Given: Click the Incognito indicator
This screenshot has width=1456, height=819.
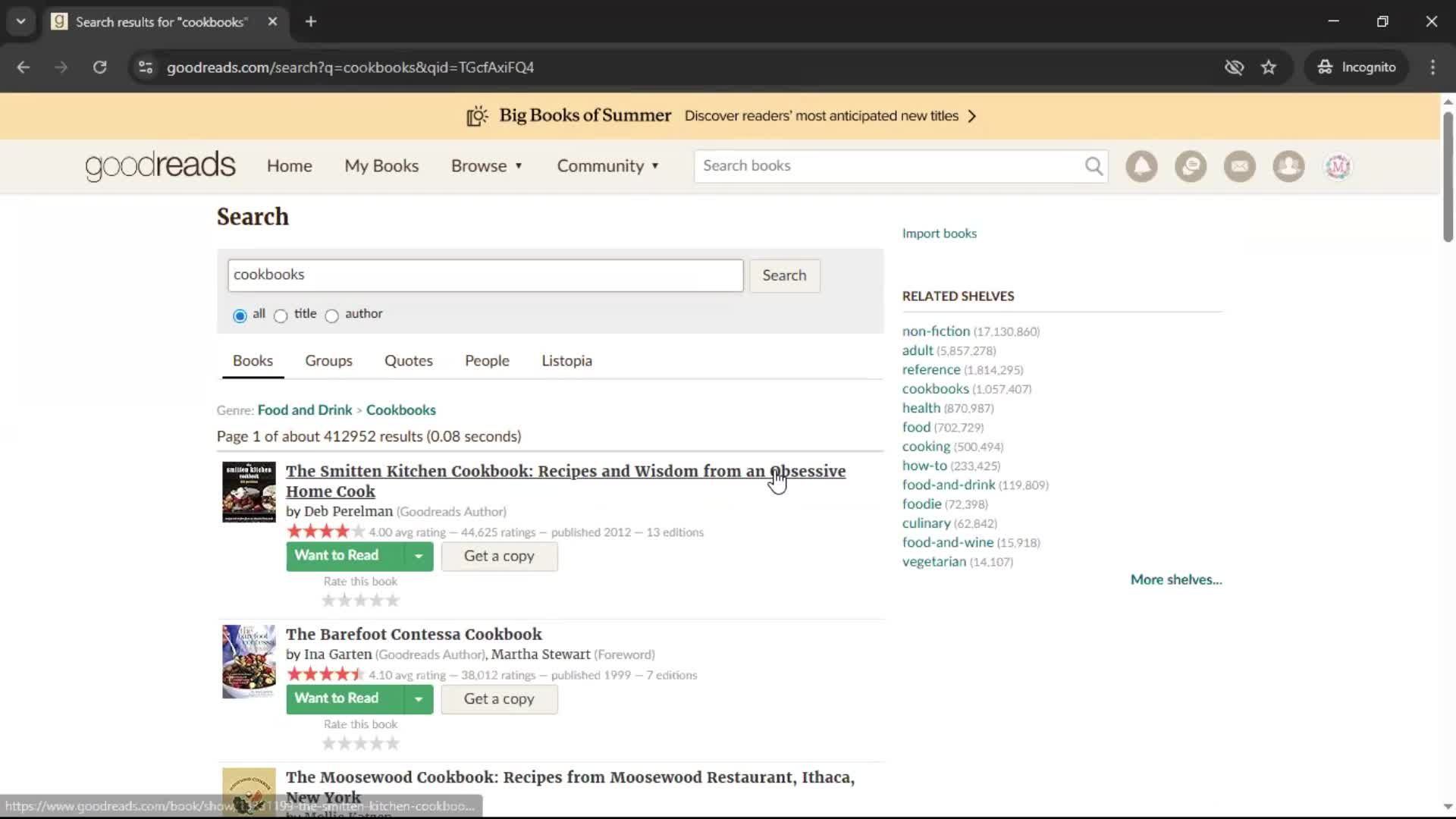Looking at the screenshot, I should click(1357, 67).
